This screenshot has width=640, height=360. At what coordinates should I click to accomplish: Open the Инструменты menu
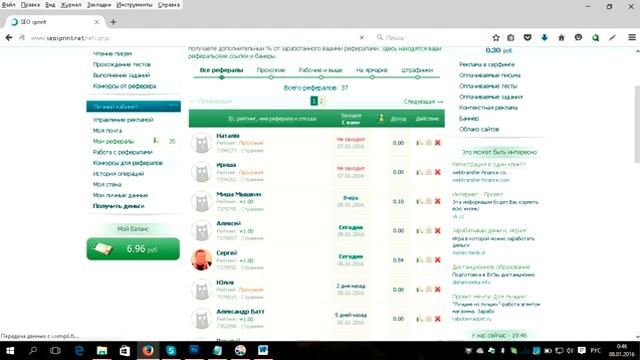click(134, 4)
